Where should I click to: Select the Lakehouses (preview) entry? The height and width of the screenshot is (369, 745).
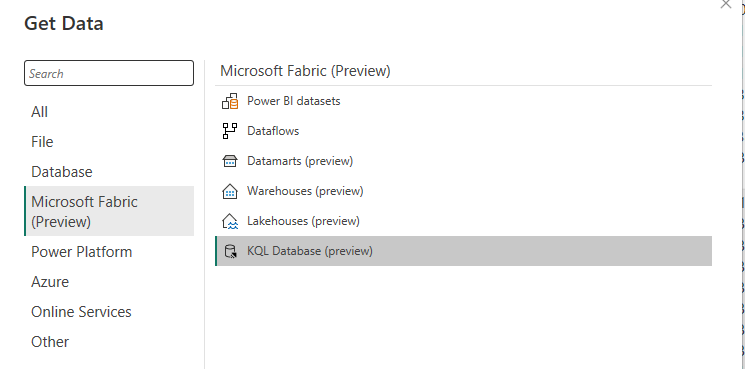463,221
